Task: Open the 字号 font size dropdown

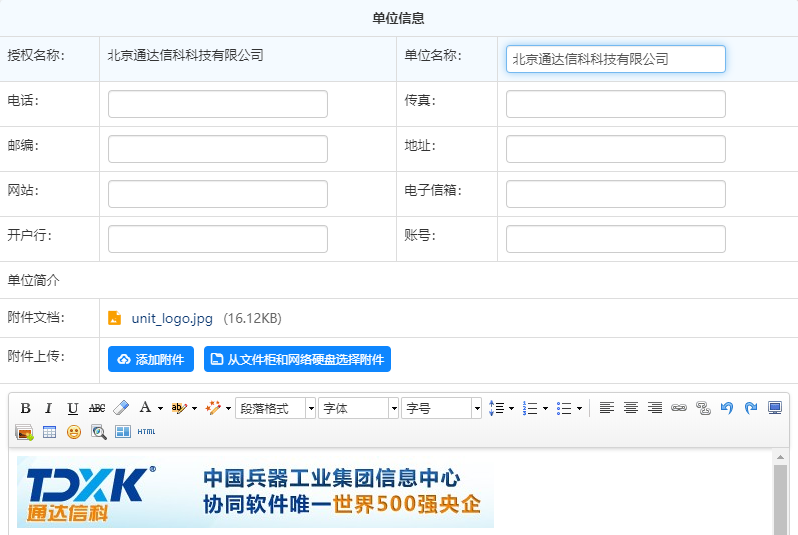Action: [442, 408]
